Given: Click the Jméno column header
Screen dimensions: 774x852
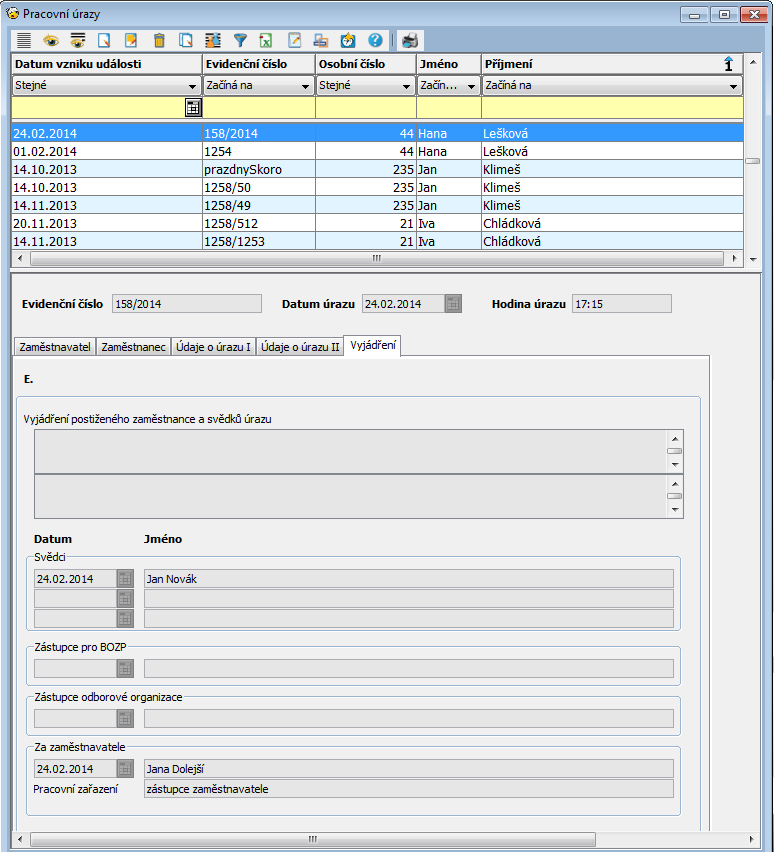Looking at the screenshot, I should pyautogui.click(x=448, y=64).
